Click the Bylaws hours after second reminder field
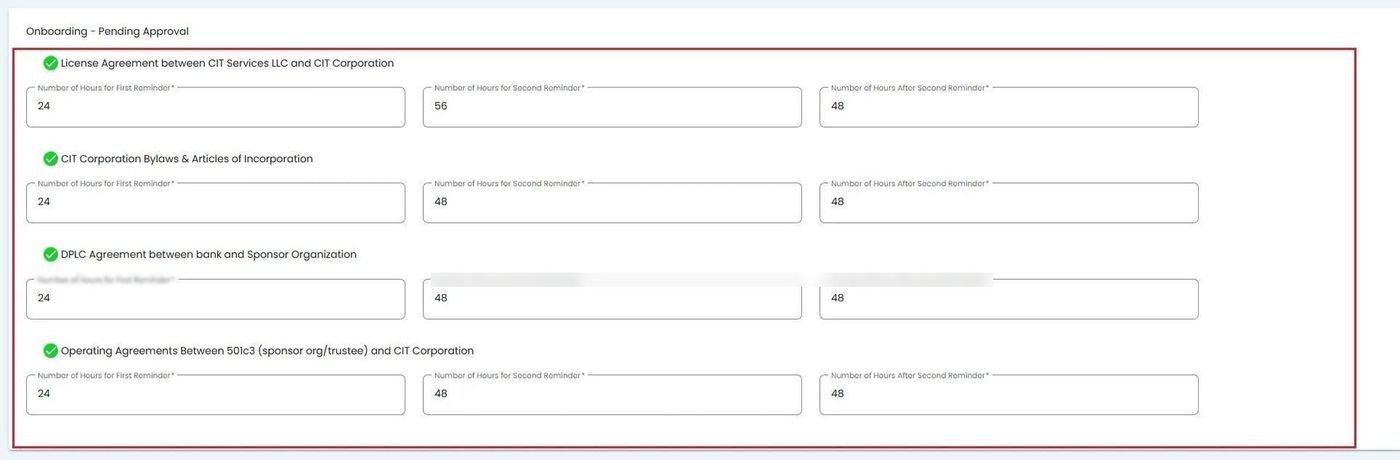 point(1008,203)
